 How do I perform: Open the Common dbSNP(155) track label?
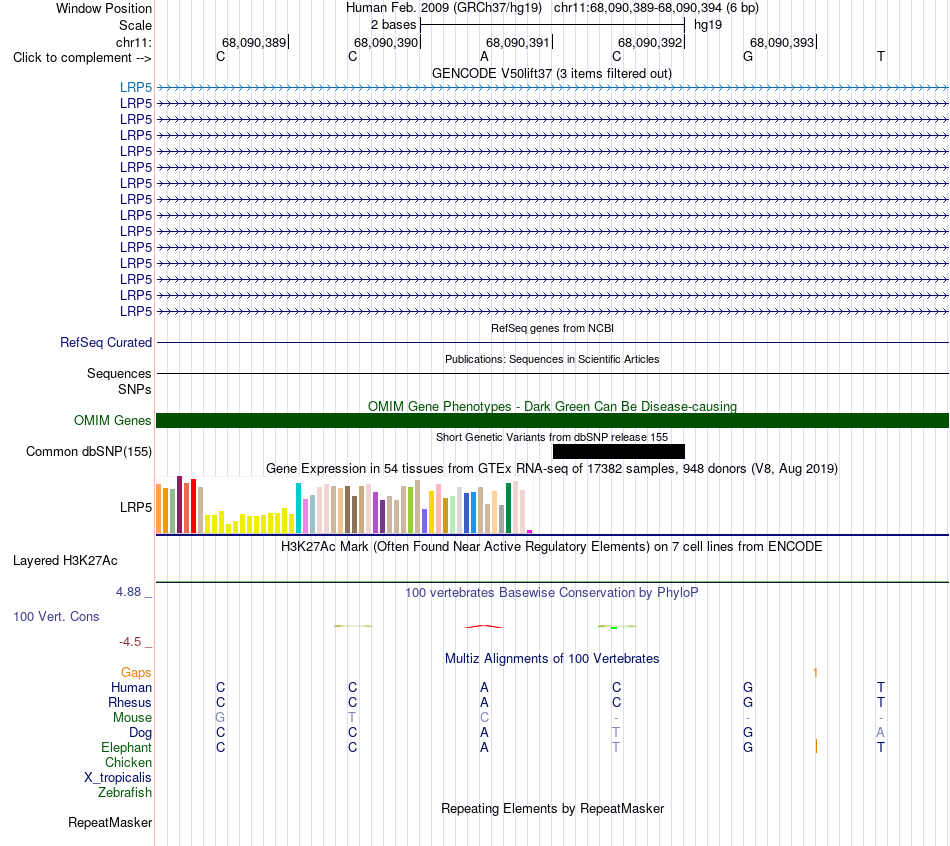89,451
